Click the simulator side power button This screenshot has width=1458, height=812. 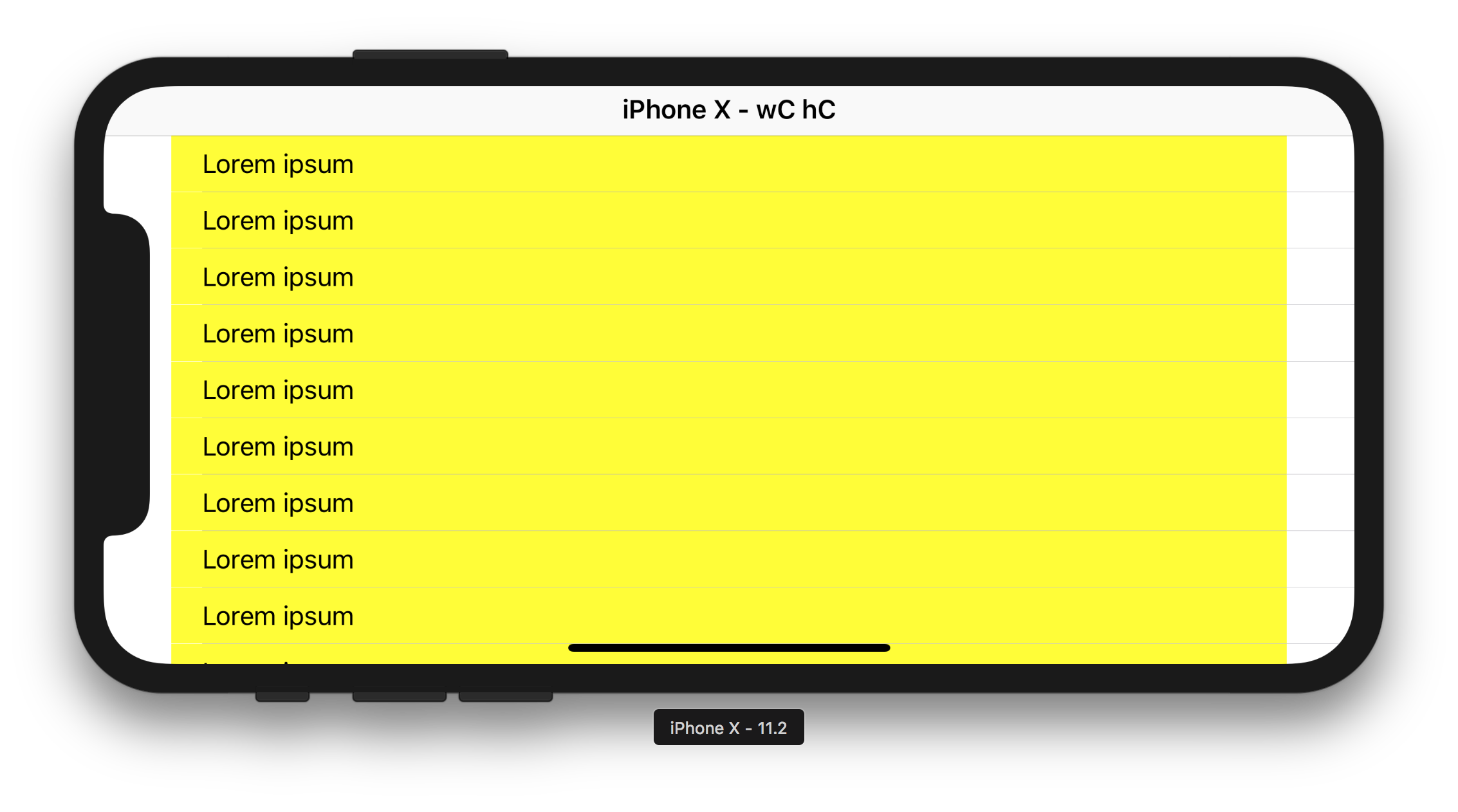pos(430,54)
